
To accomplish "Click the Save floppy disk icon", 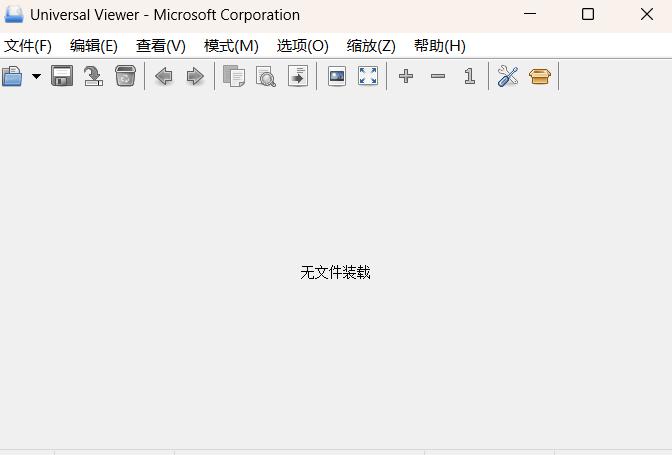I will [62, 76].
